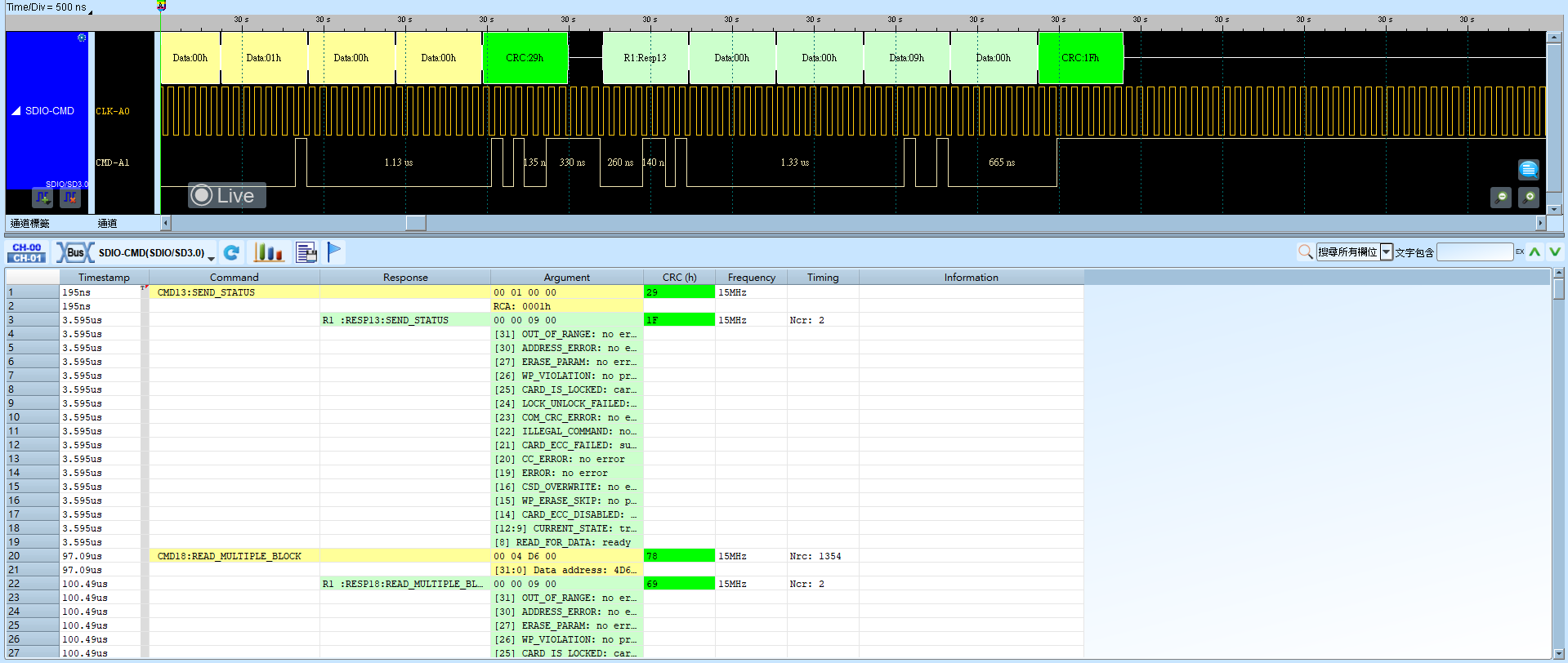Open the bar chart statistics icon
Image resolution: width=1568 pixels, height=663 pixels.
[x=269, y=253]
